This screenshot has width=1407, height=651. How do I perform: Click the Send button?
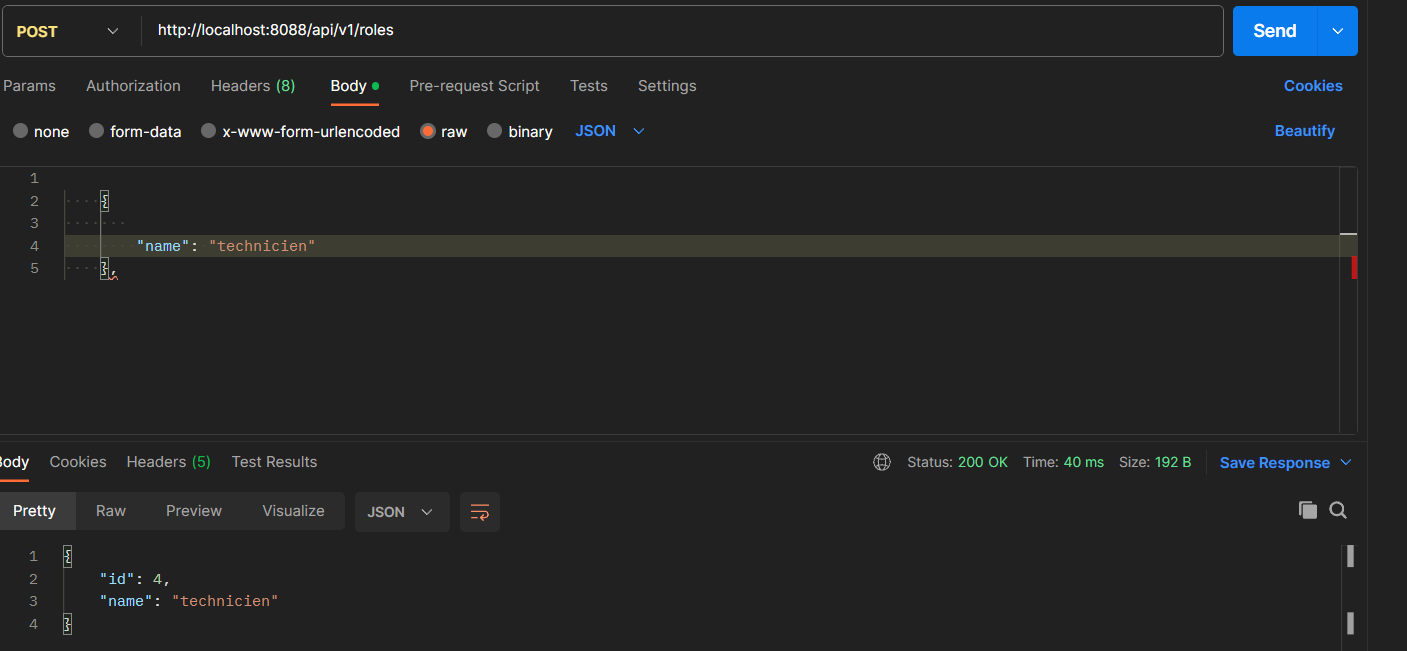pos(1273,31)
